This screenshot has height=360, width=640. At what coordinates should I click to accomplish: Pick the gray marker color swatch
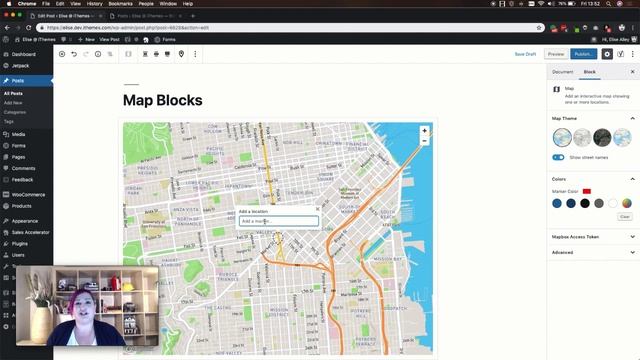(599, 203)
